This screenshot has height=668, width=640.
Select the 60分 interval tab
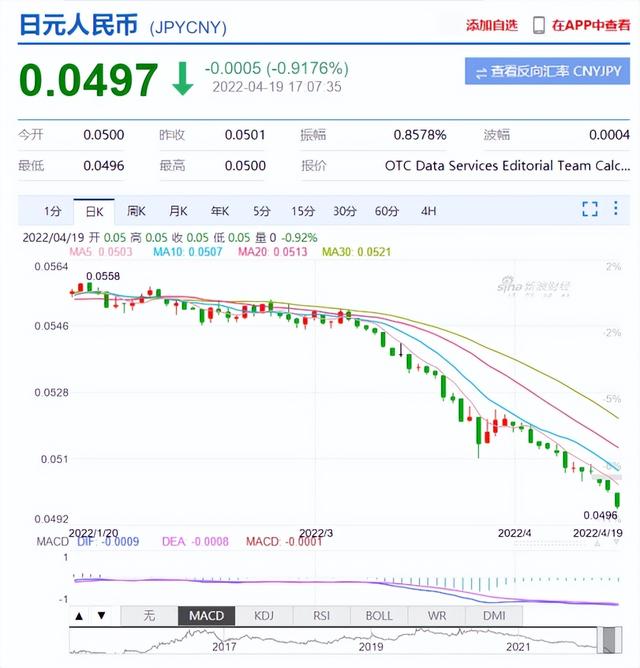click(386, 211)
